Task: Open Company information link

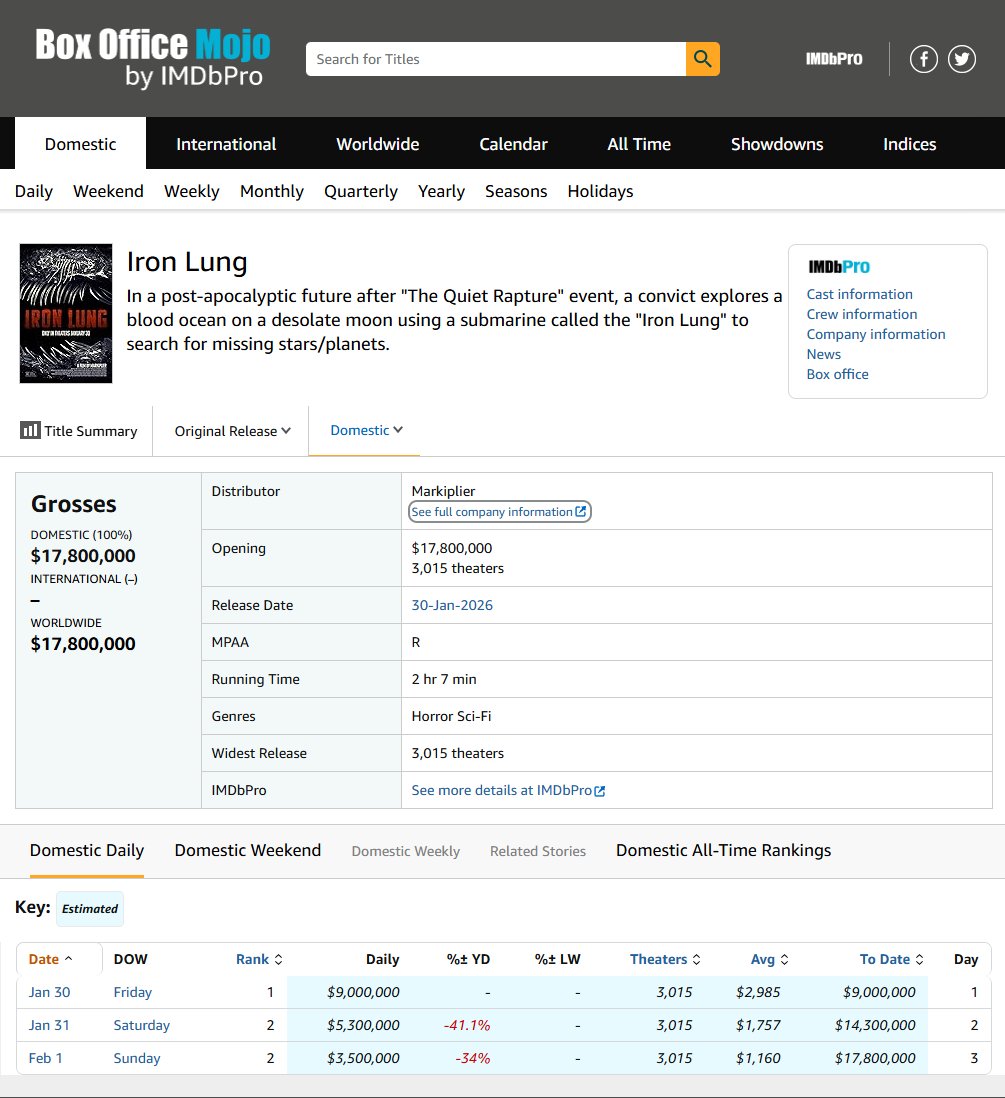Action: pyautogui.click(x=875, y=334)
